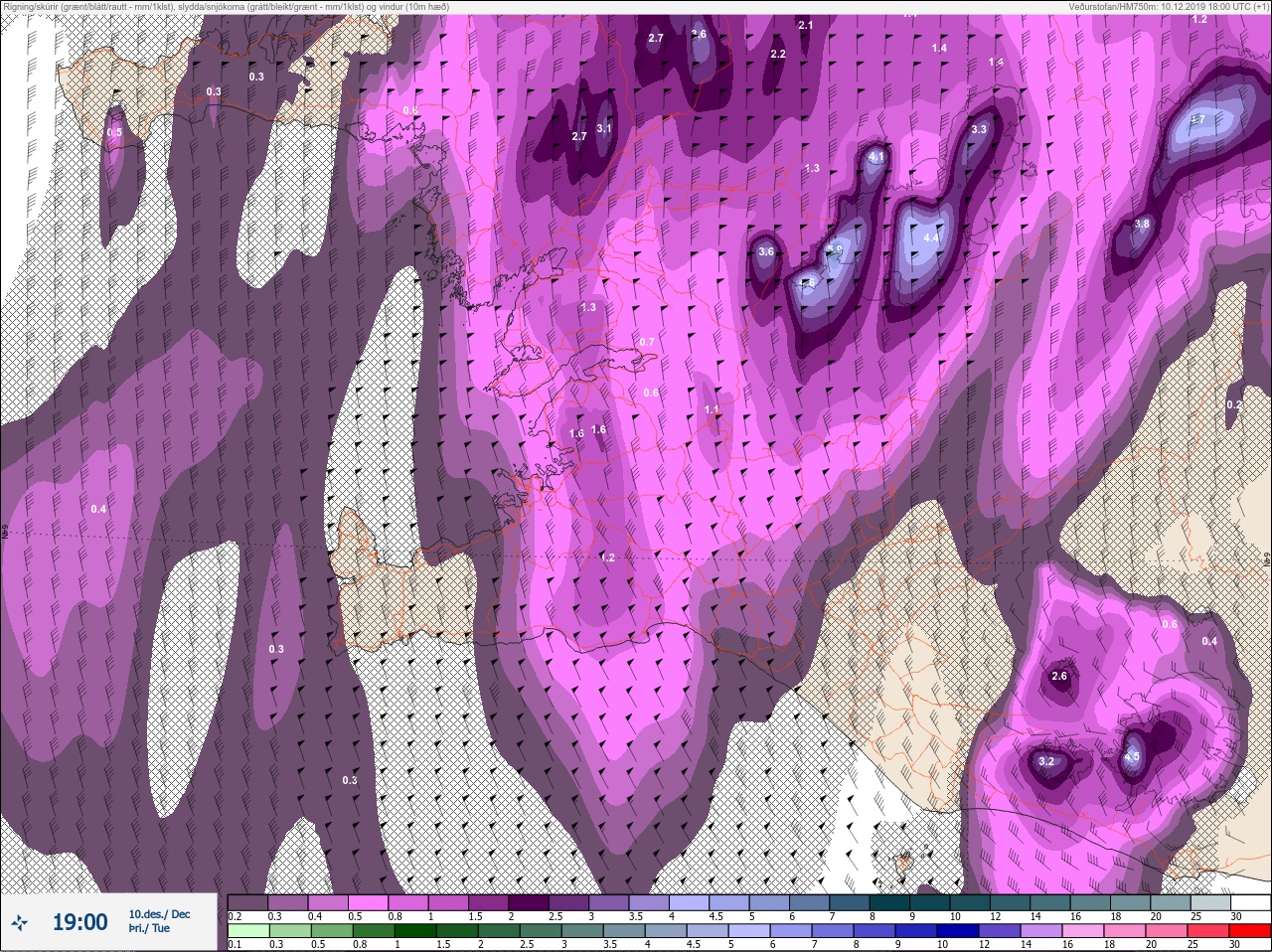Click the 2.1 precipitation value on the map

[x=806, y=25]
